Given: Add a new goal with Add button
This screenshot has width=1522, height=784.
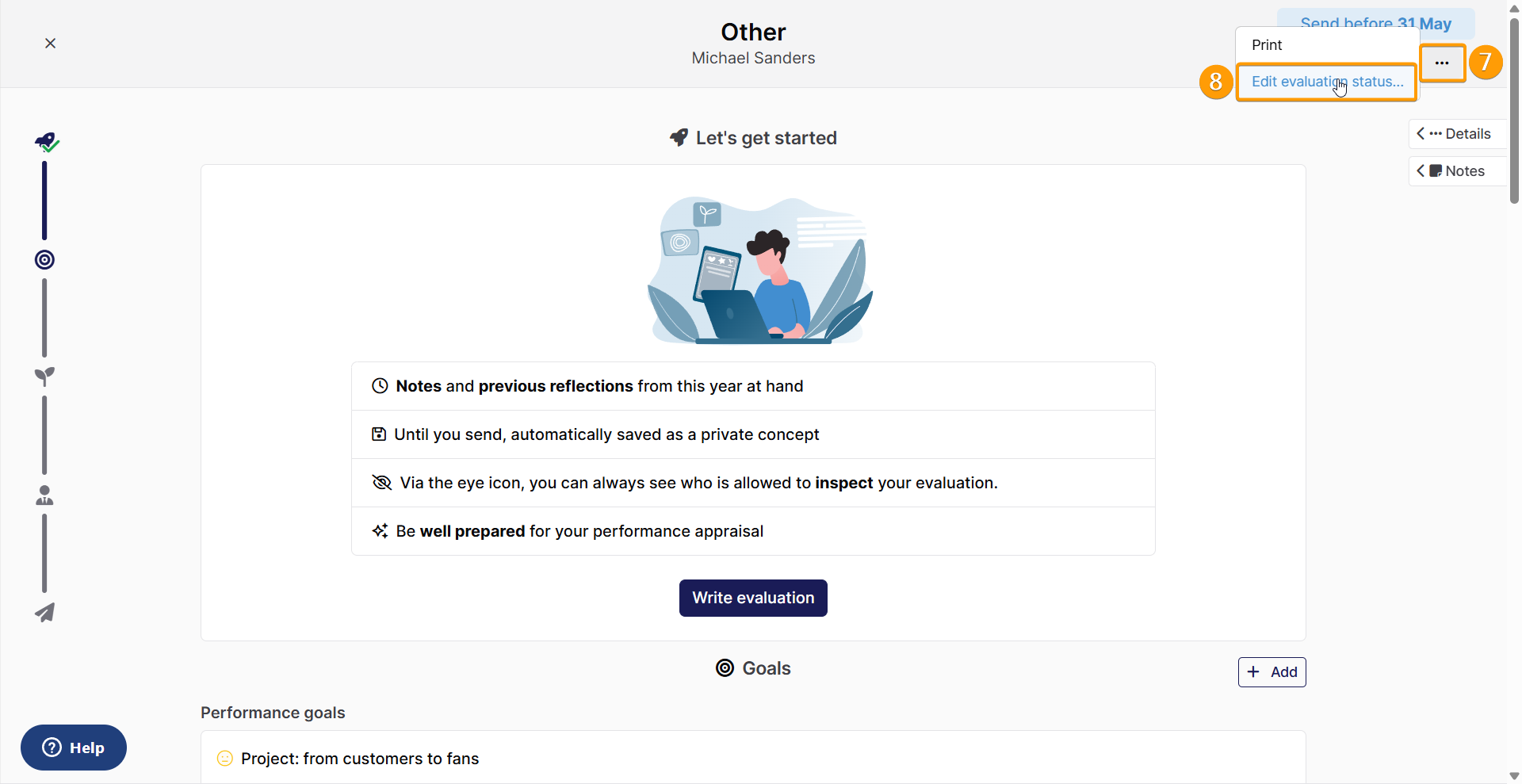Looking at the screenshot, I should 1272,672.
